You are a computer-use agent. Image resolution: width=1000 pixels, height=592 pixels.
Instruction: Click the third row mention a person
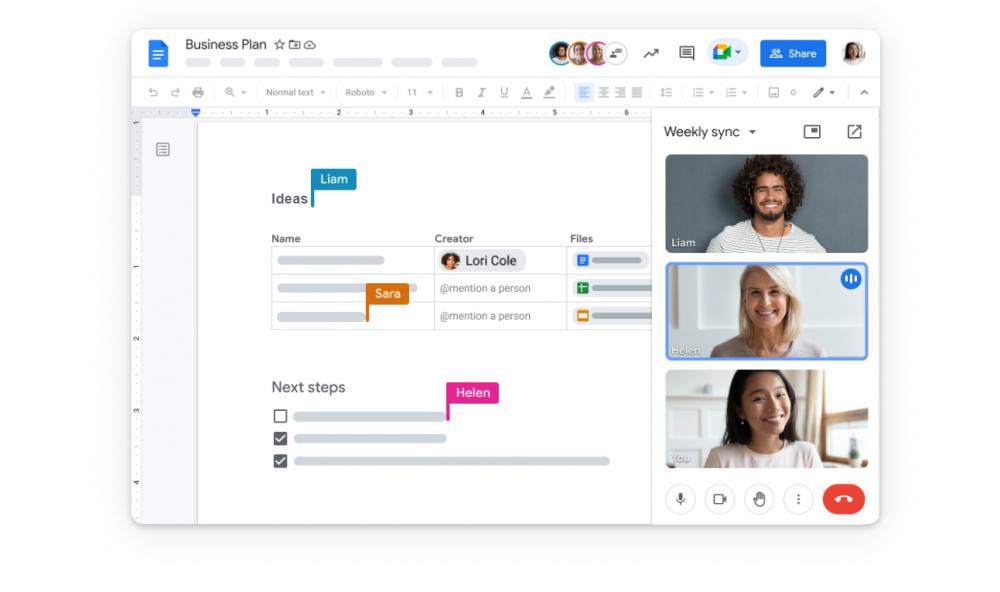tap(485, 316)
